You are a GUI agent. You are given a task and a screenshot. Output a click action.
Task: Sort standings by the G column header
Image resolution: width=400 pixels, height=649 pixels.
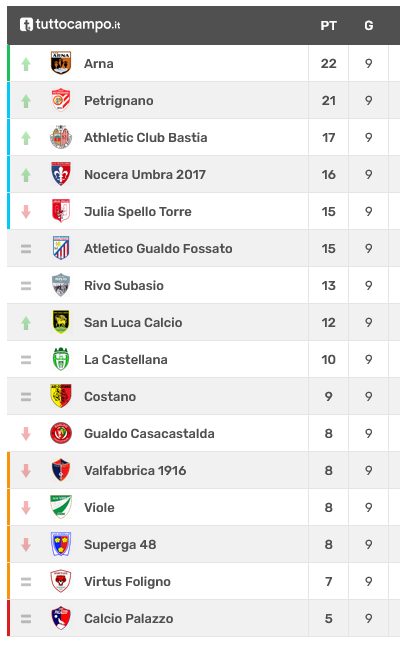(369, 26)
